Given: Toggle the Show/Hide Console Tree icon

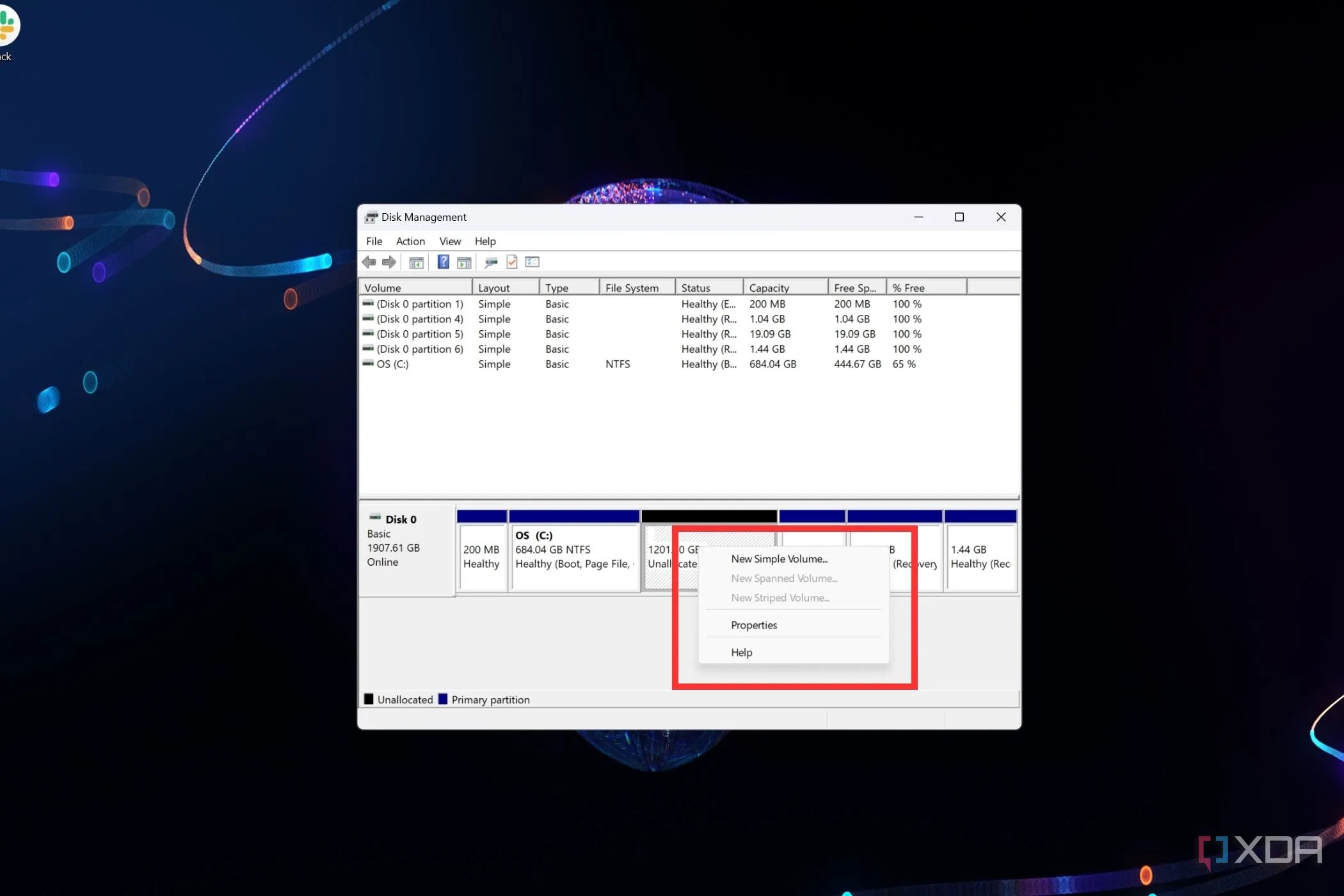Looking at the screenshot, I should coord(416,262).
